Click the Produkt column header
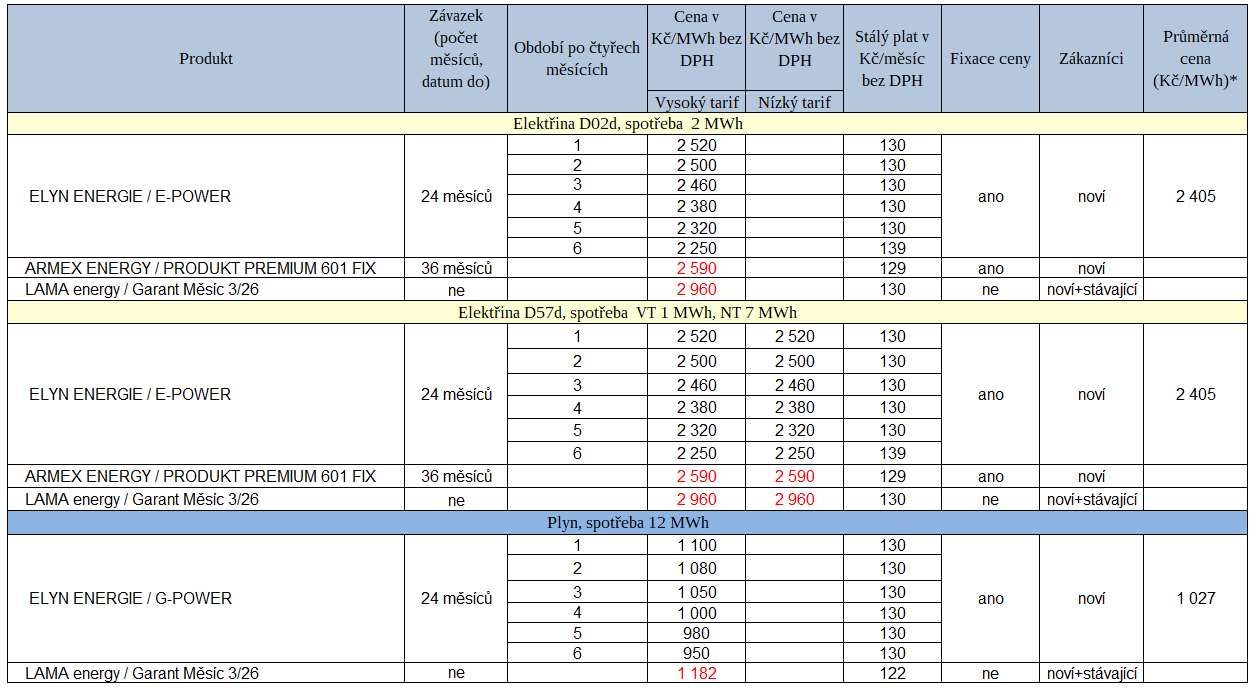The width and height of the screenshot is (1256, 692). (206, 59)
